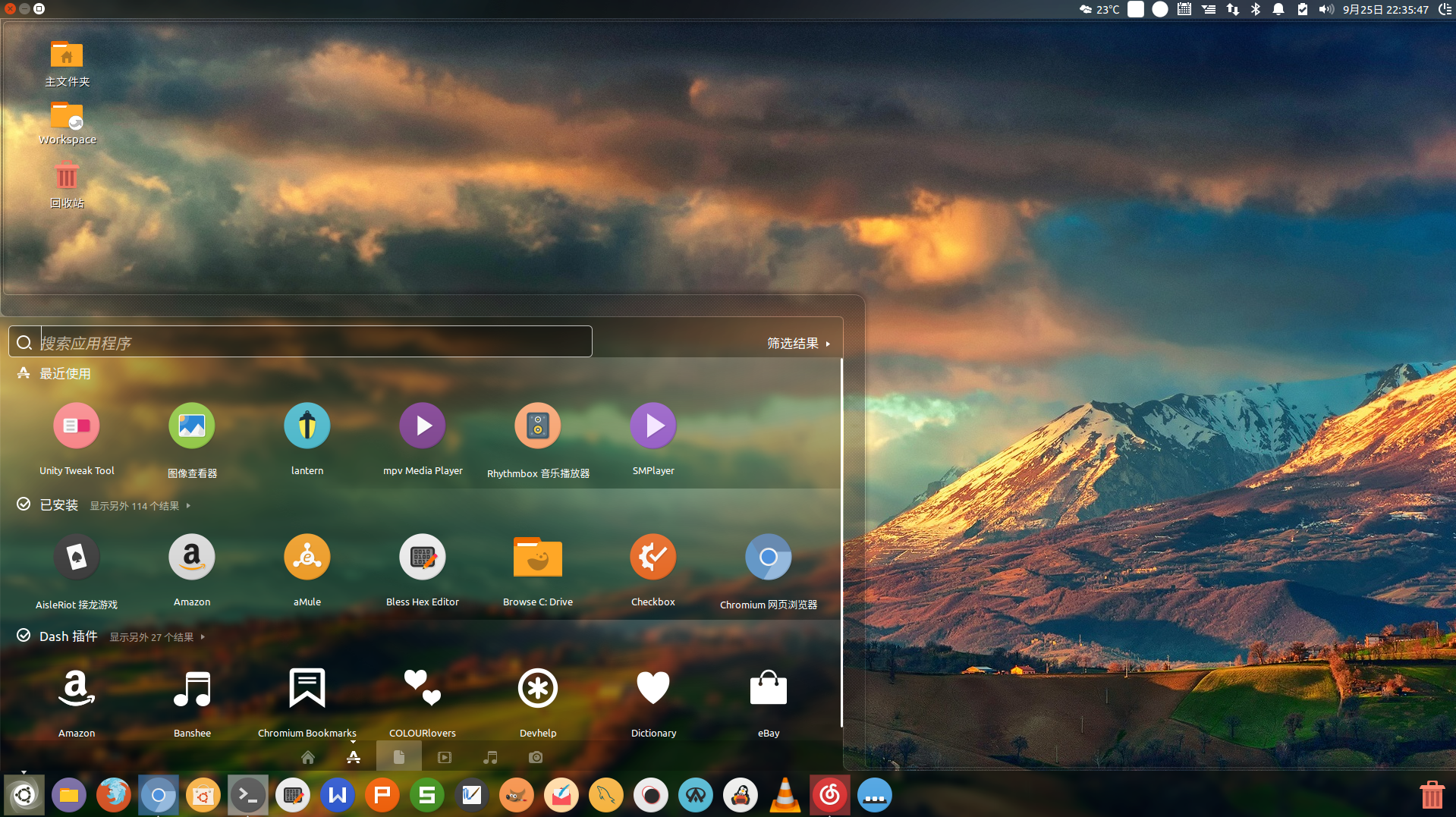The image size is (1456, 817).
Task: Open QQ penguin icon in the dock
Action: coord(741,795)
